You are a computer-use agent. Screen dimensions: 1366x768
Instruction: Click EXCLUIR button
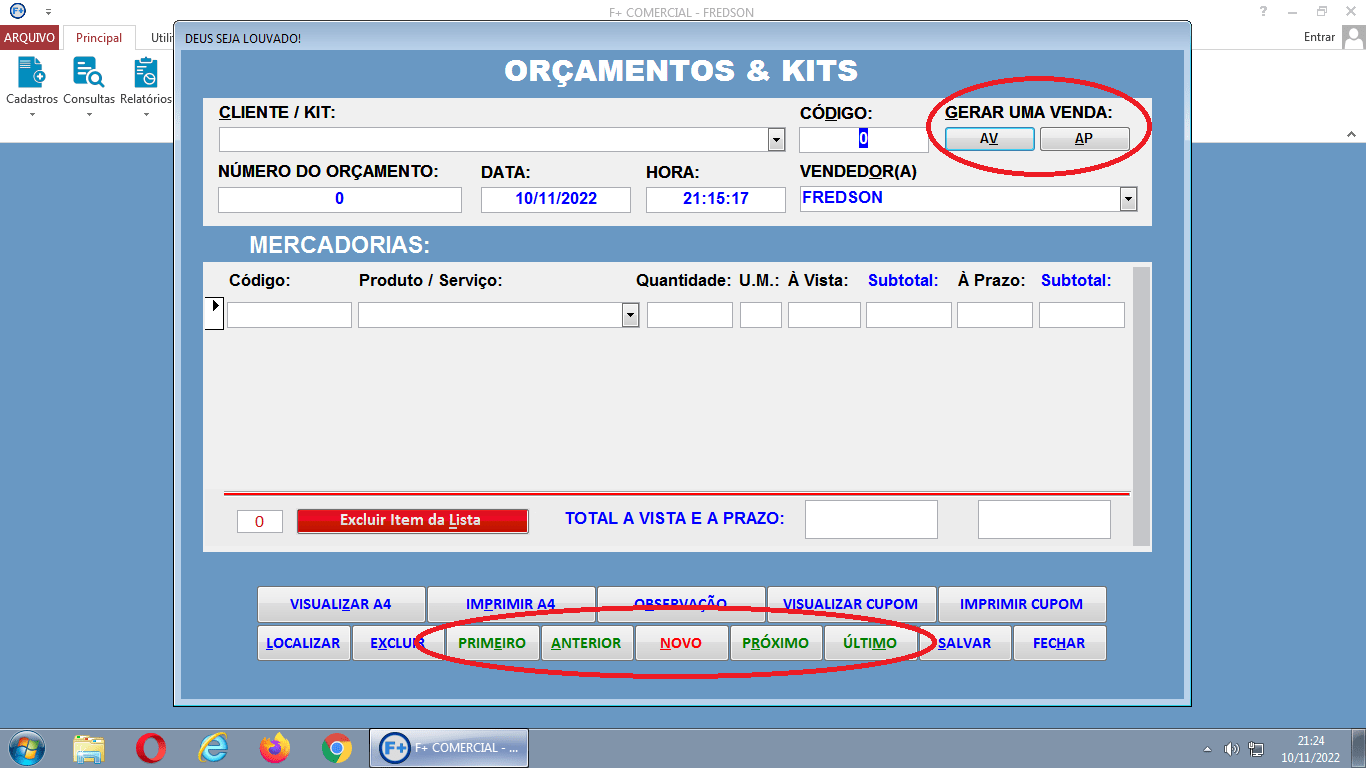coord(397,643)
